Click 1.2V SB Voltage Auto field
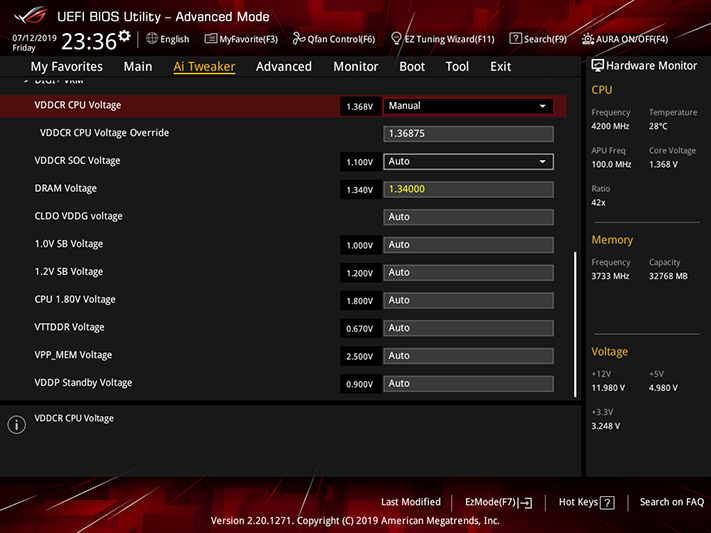This screenshot has width=711, height=533. click(x=468, y=273)
